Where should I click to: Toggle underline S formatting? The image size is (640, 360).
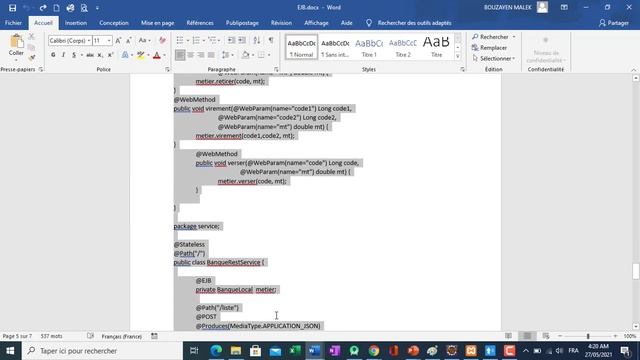74,55
